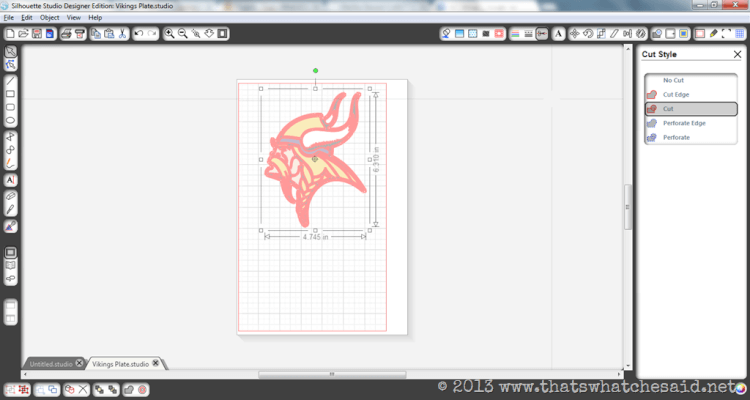The image size is (750, 400).
Task: Click the Group selected shapes icon at bottom
Action: [x=11, y=389]
